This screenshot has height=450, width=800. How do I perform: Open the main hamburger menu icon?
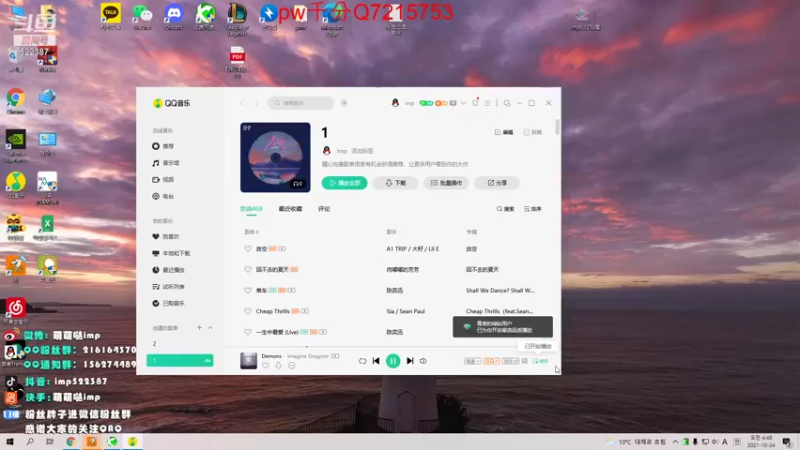point(488,103)
